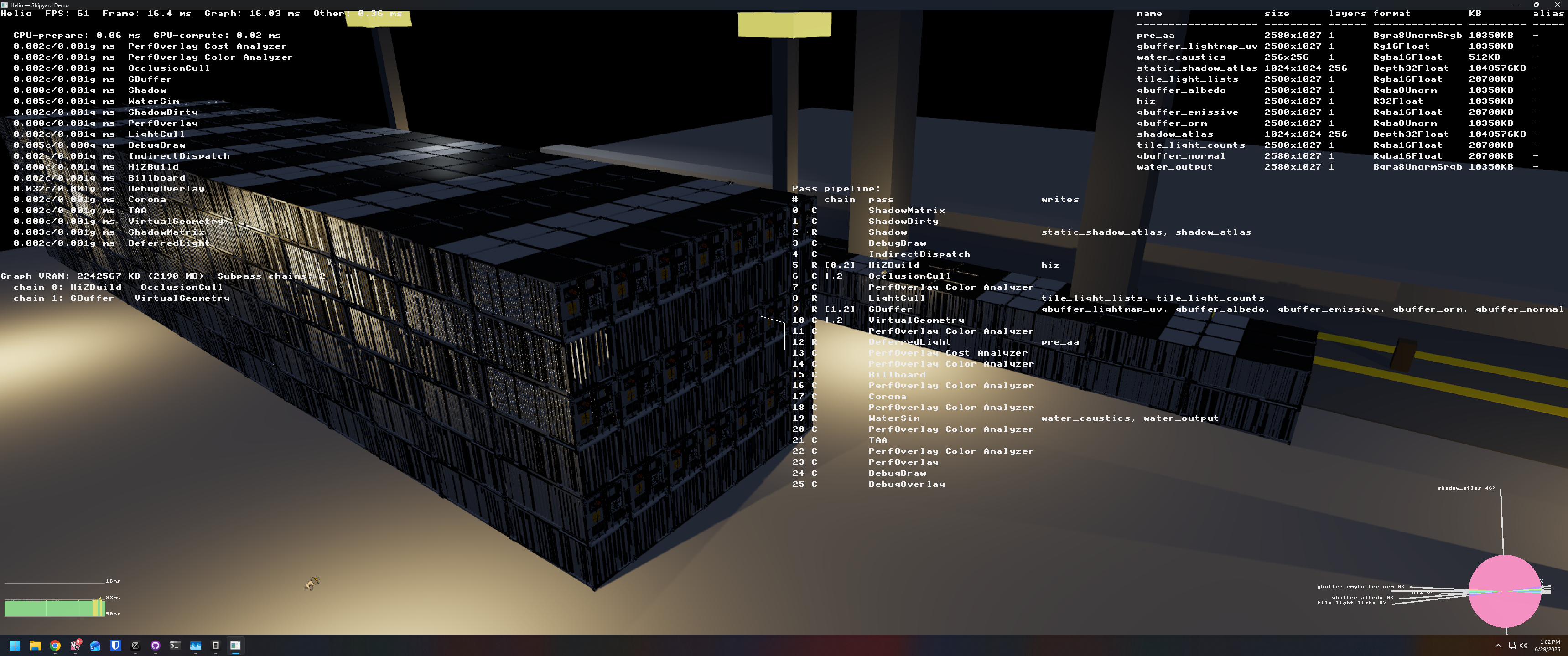The width and height of the screenshot is (1568, 656).
Task: Open GitHub Desktop from the taskbar
Action: coord(155,646)
